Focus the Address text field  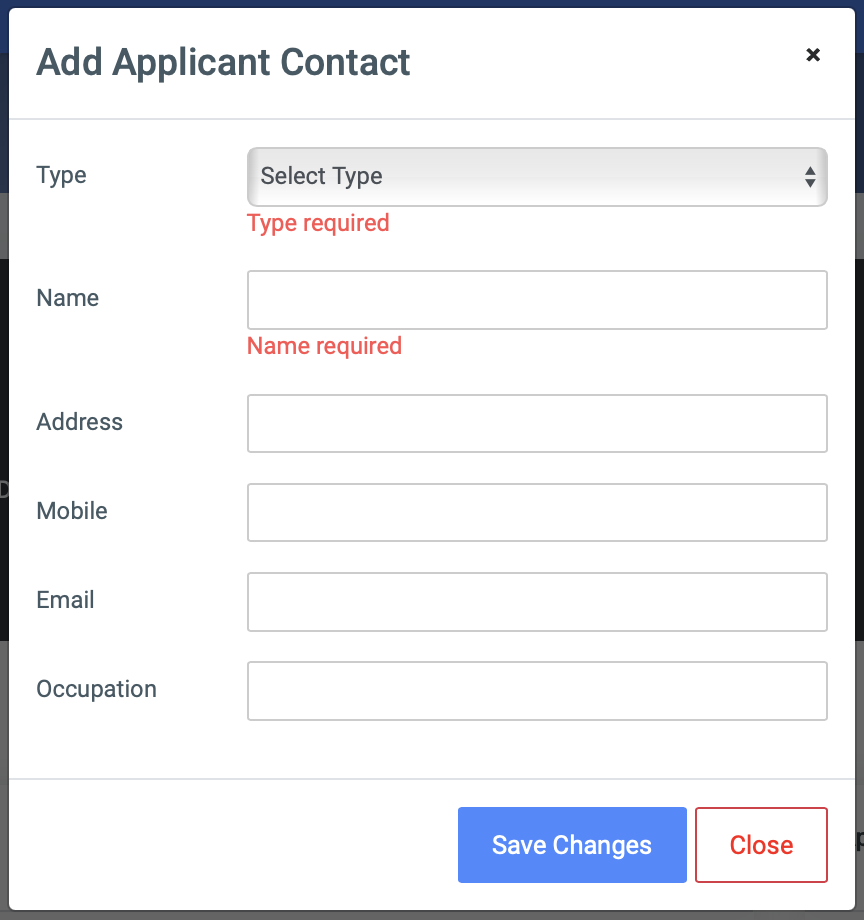[x=537, y=424]
